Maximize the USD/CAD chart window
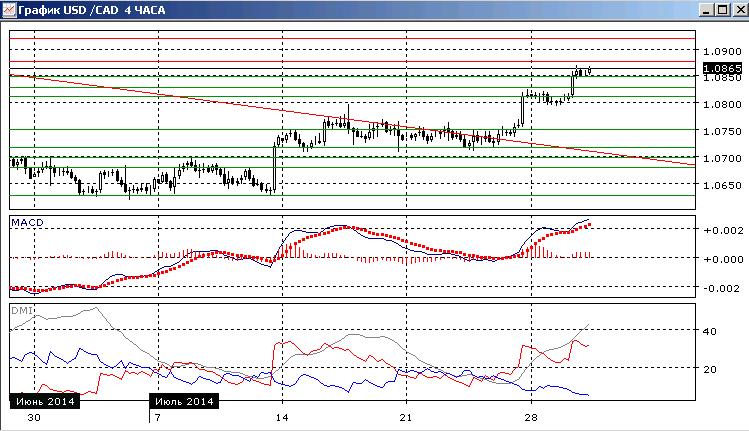Image resolution: width=749 pixels, height=431 pixels. [723, 10]
